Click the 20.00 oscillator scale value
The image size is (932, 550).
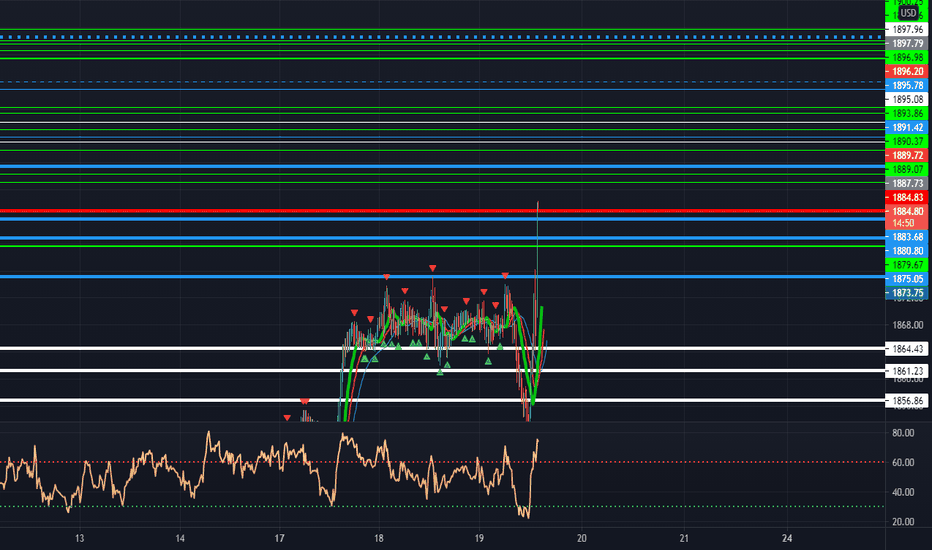[x=903, y=522]
